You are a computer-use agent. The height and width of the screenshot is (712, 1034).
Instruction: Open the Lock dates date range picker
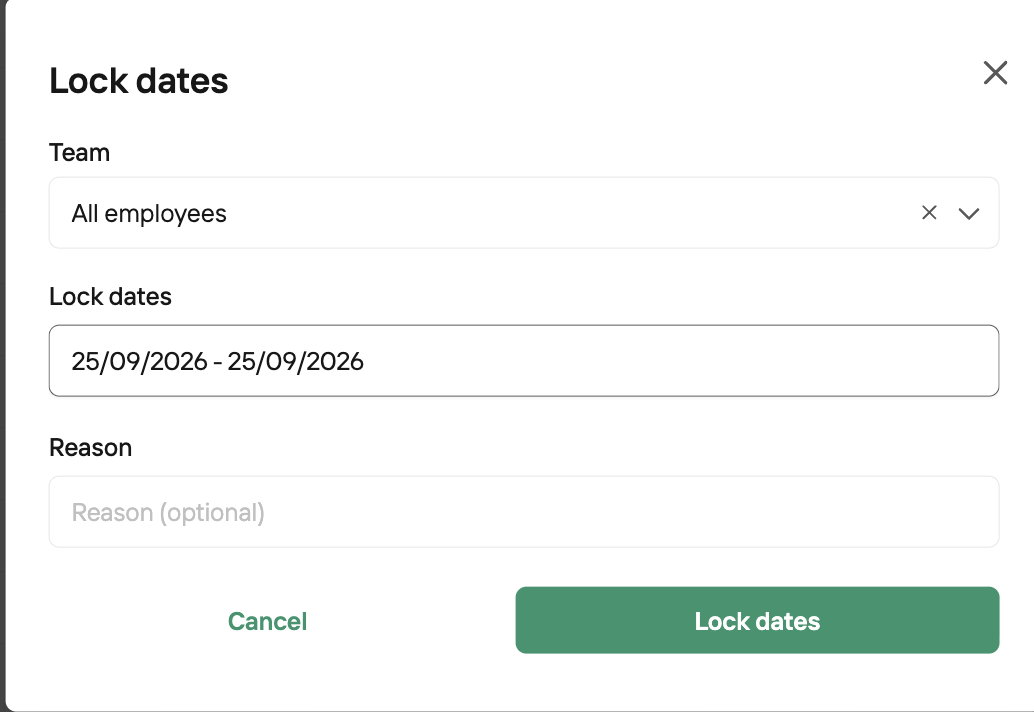click(524, 361)
